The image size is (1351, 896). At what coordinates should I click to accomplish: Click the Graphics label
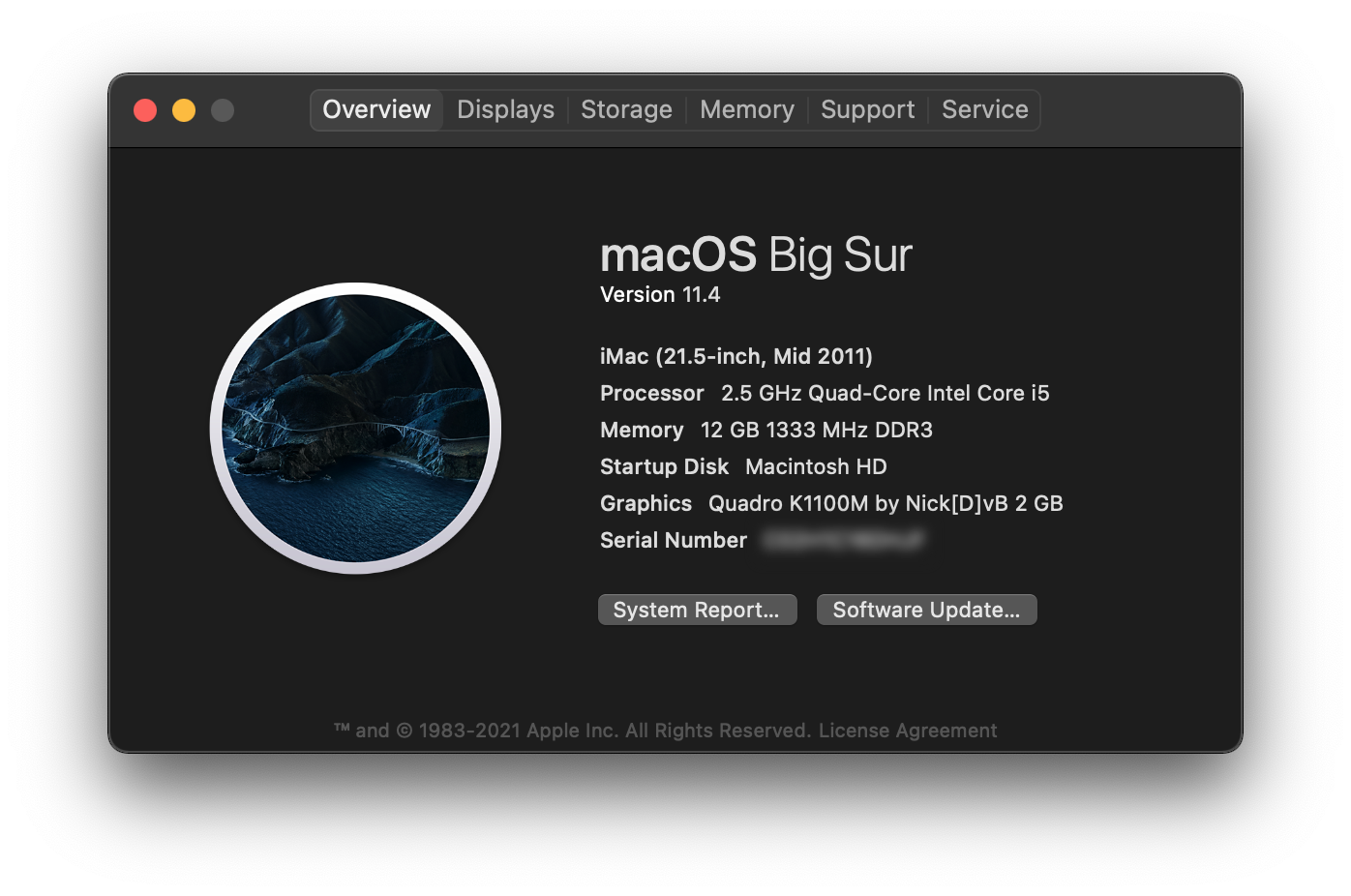pos(645,503)
